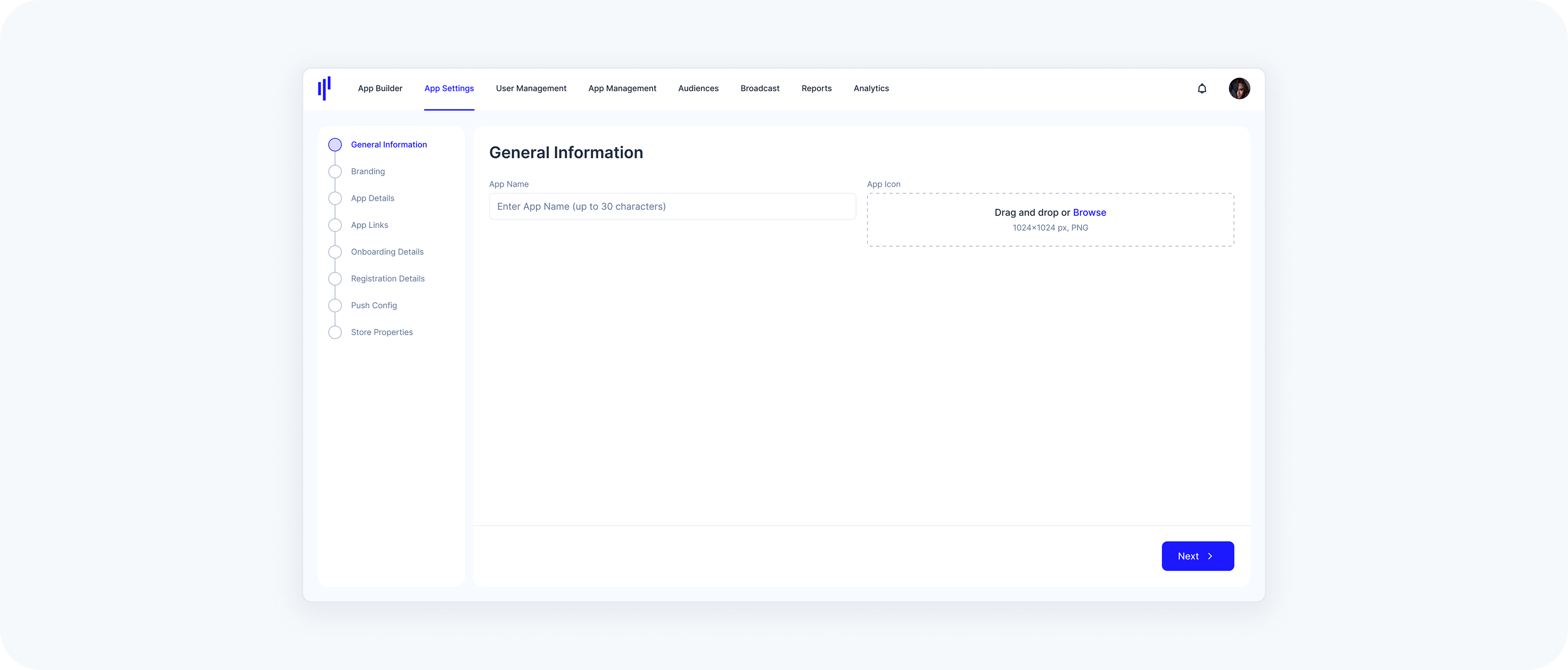Viewport: 1568px width, 670px height.
Task: Click the profile avatar
Action: [1239, 88]
